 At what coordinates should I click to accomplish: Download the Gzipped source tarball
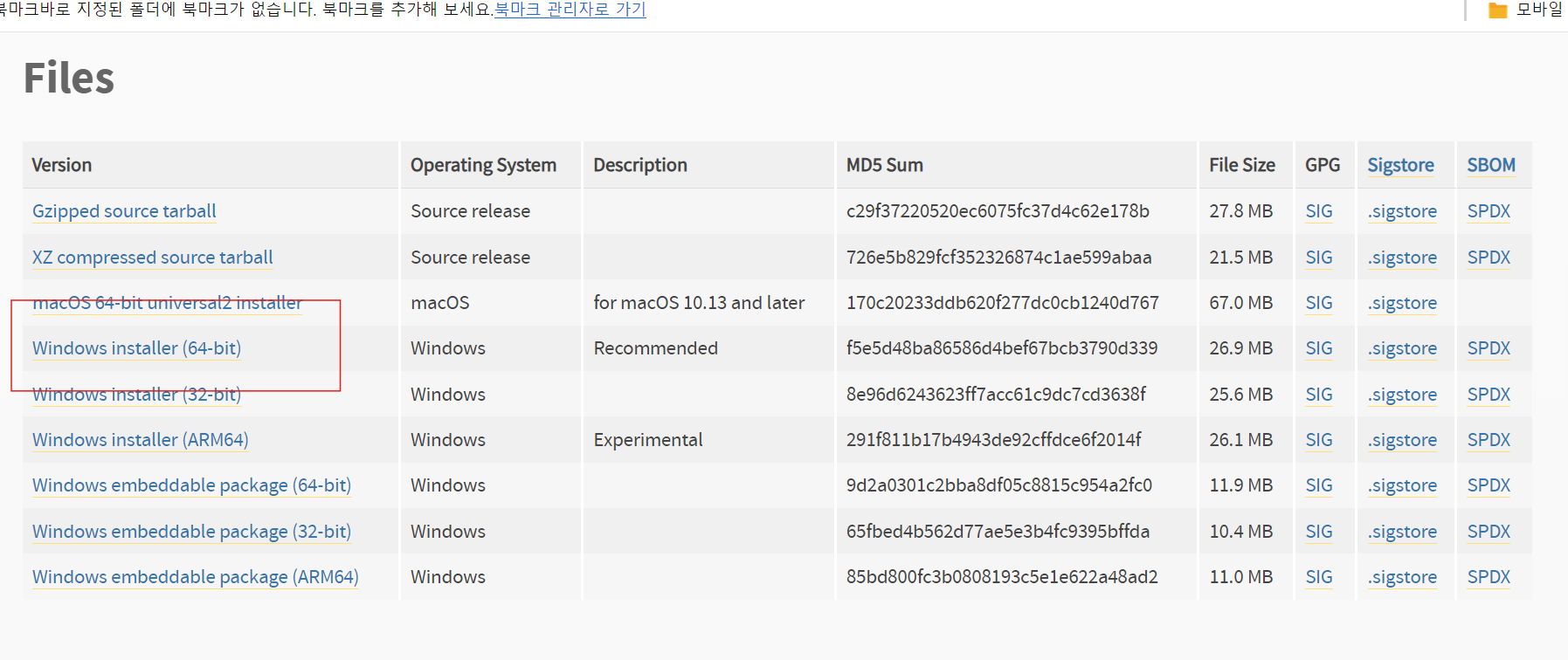tap(124, 211)
